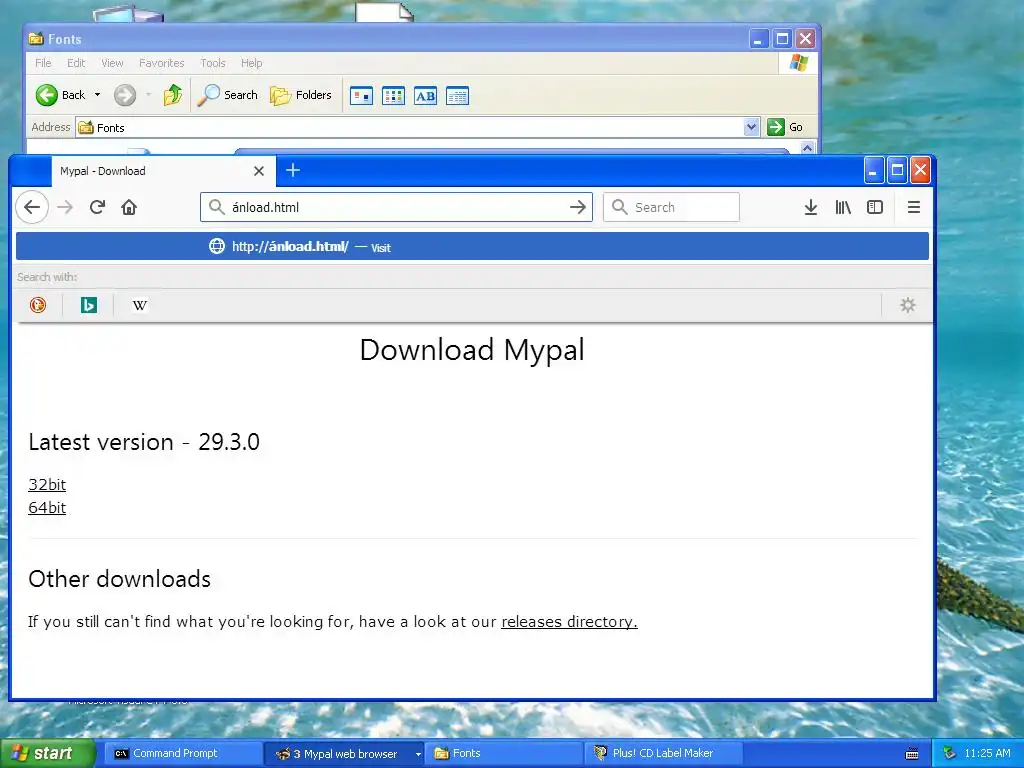Viewport: 1024px width, 768px height.
Task: Toggle the Mypal sidebar icon
Action: tap(874, 207)
